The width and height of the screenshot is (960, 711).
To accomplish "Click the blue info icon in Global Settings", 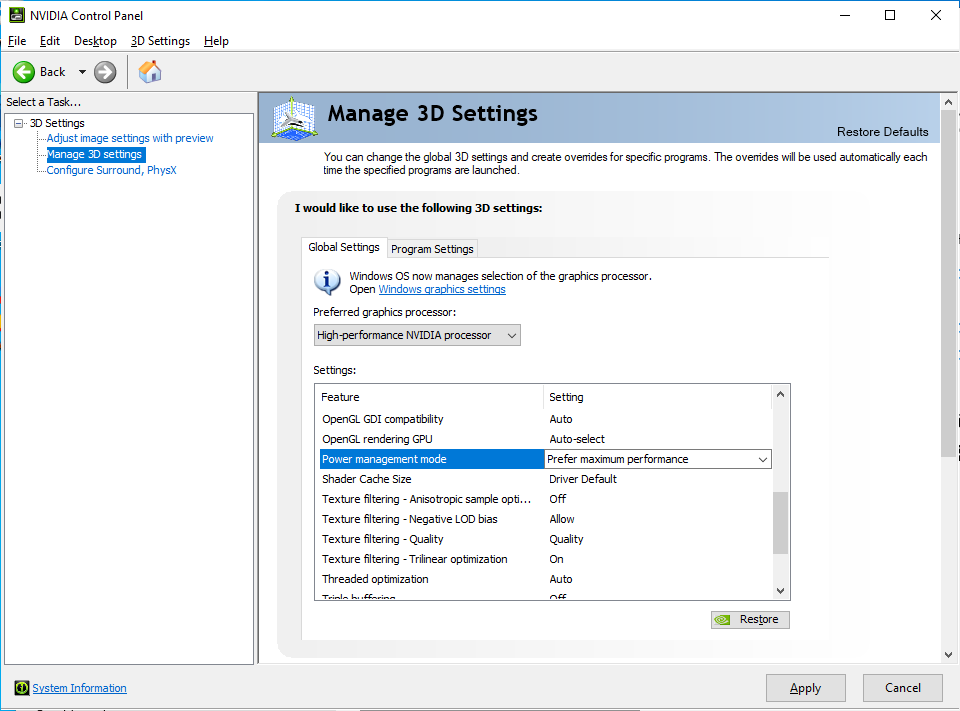I will pyautogui.click(x=327, y=282).
